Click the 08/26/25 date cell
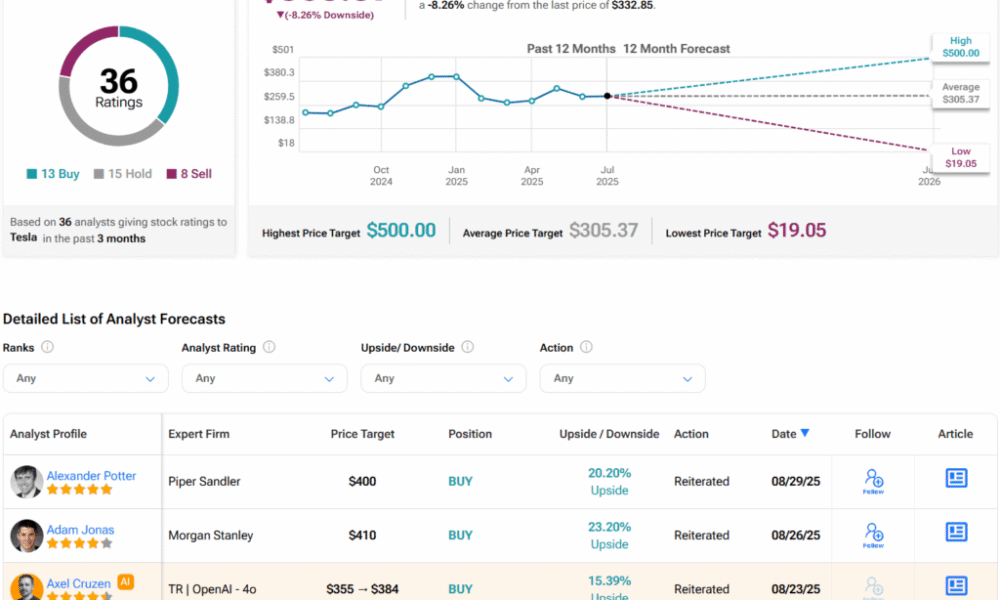This screenshot has width=1000, height=600. click(x=796, y=536)
